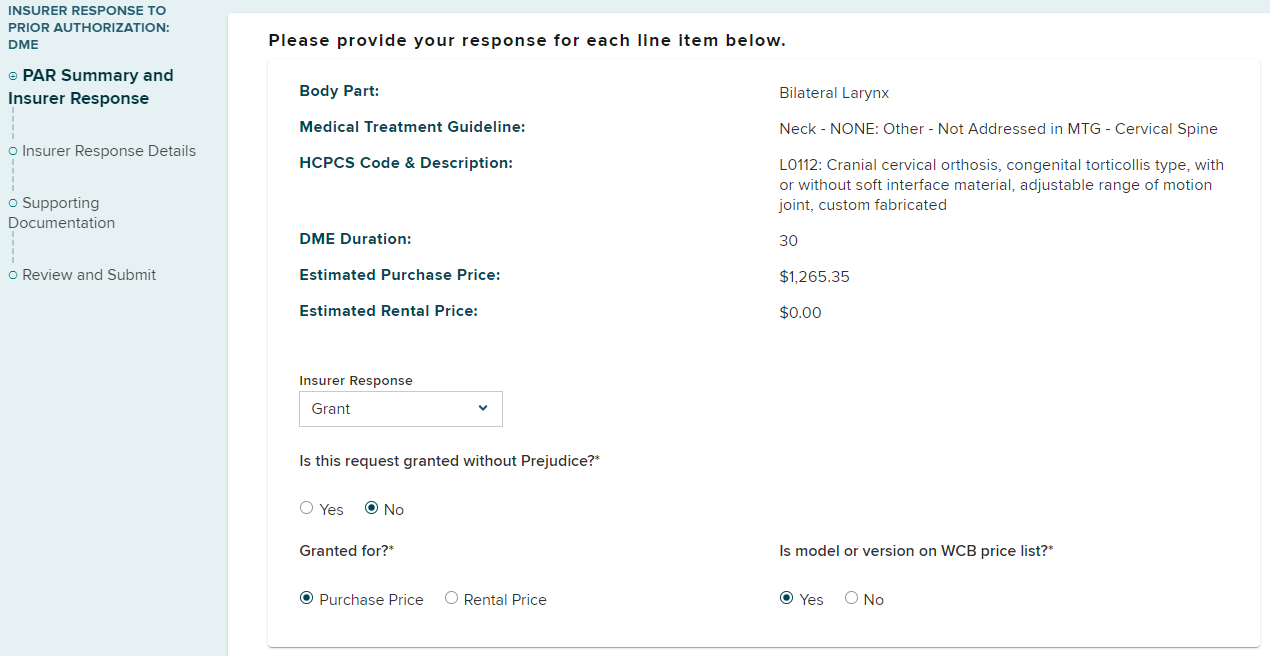Click the Insurer Response Details step circle
Image resolution: width=1270 pixels, height=656 pixels.
13,151
